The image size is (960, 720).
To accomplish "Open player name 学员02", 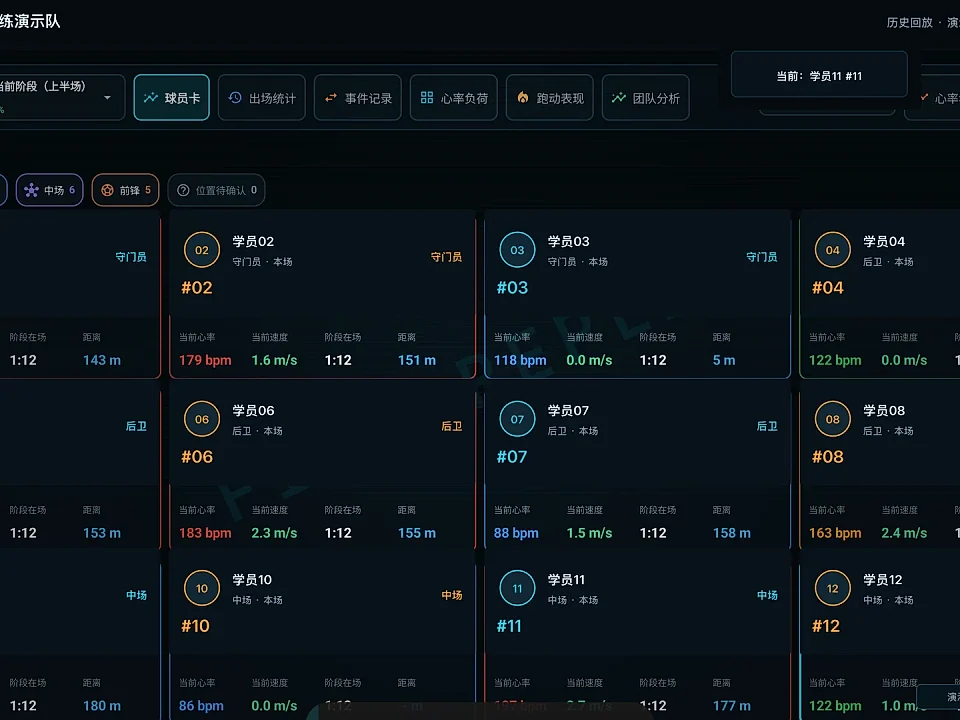I will tap(253, 241).
